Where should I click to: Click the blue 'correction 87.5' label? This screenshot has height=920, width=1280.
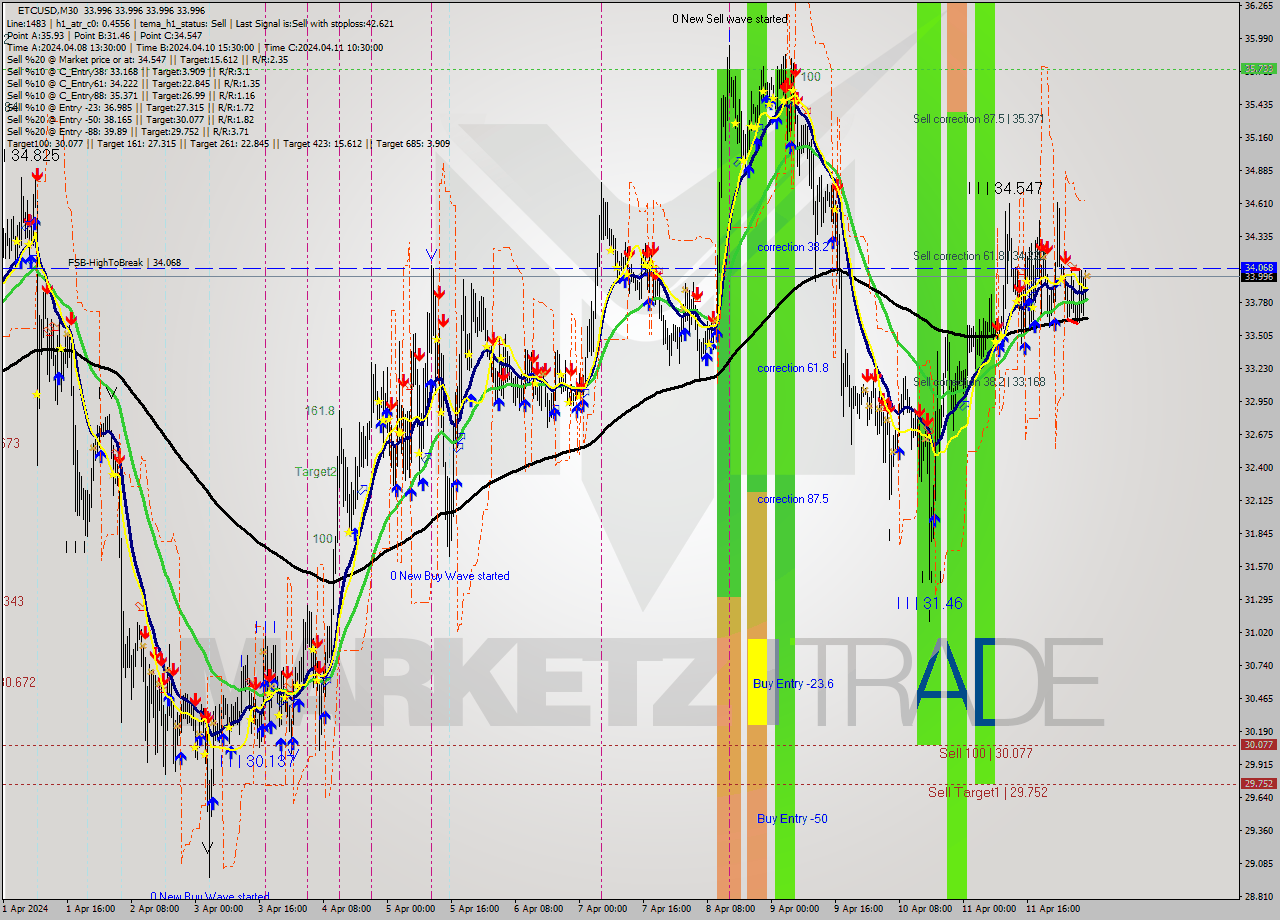click(x=793, y=499)
